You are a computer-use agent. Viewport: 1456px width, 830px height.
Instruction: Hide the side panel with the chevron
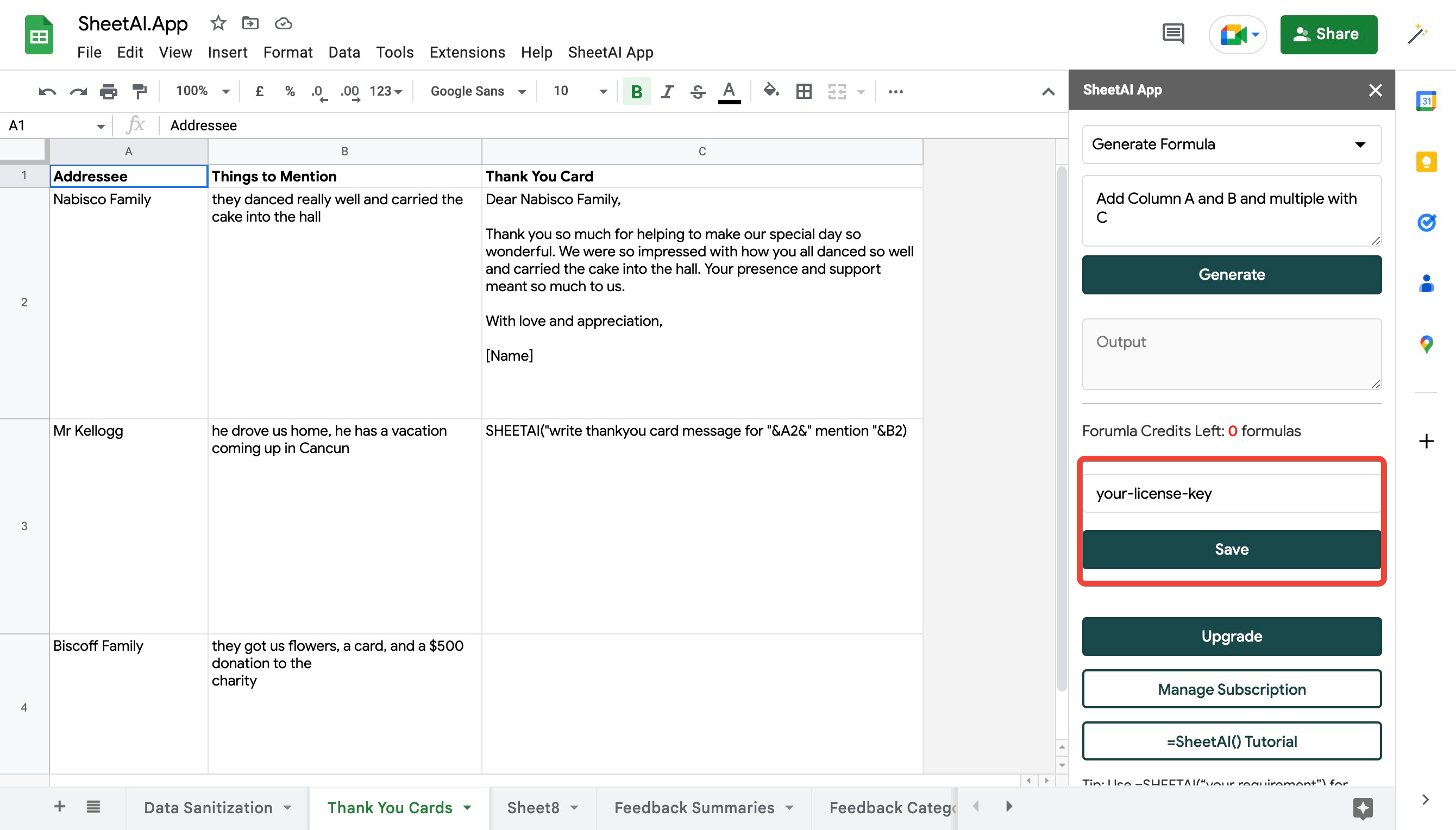pyautogui.click(x=1425, y=800)
